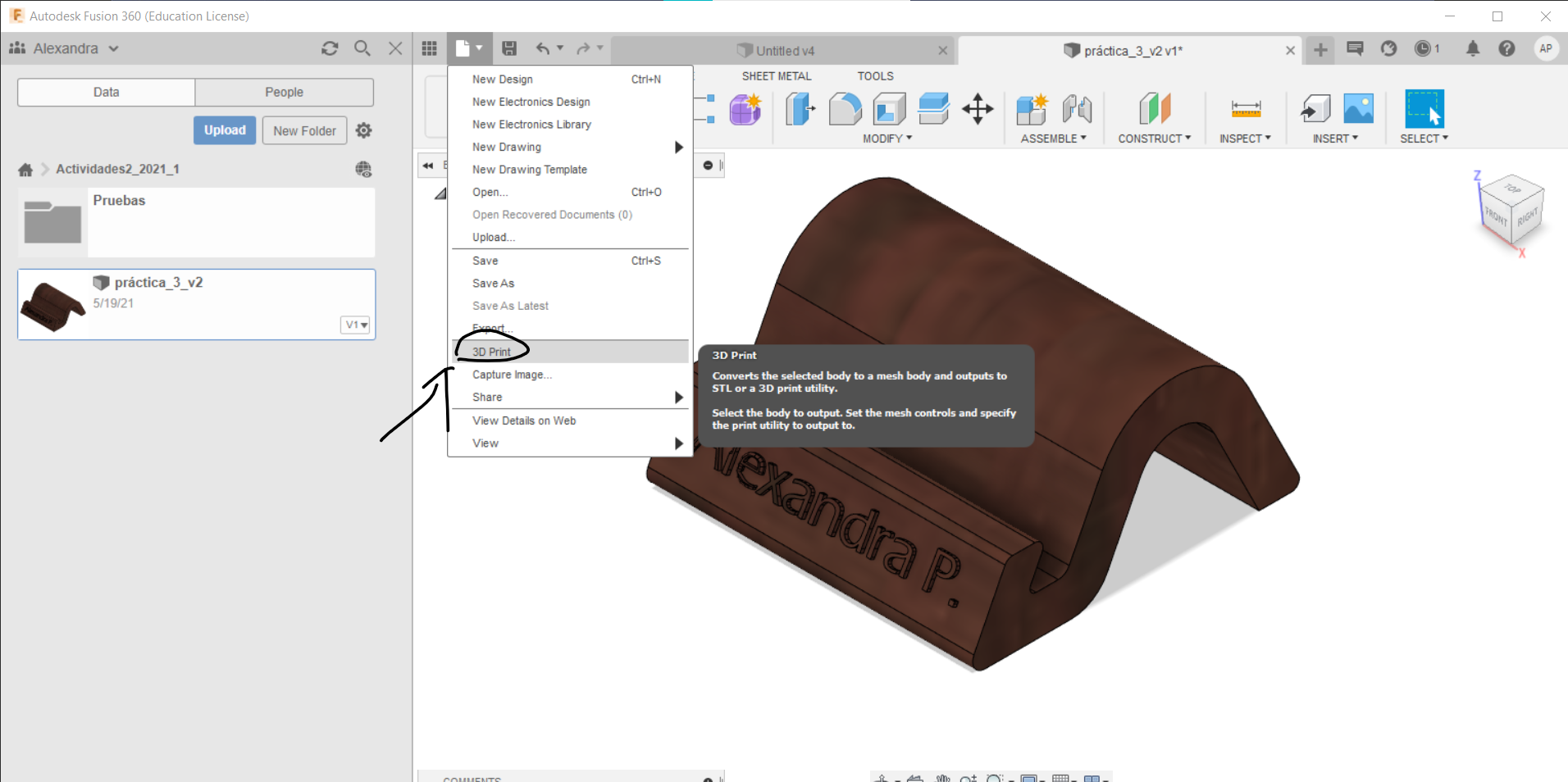Select the Fillet tool
The image size is (1568, 782).
point(845,109)
